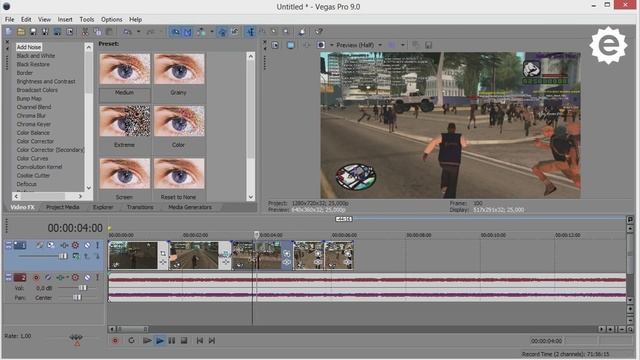Go to Start of project button

pyautogui.click(x=200, y=340)
